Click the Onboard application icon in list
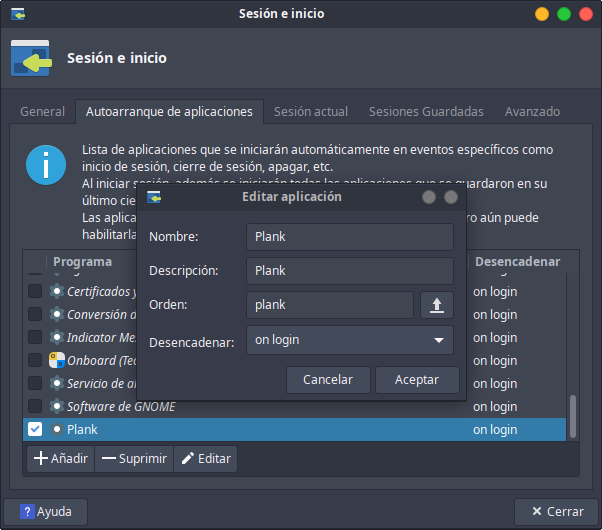 tap(57, 360)
